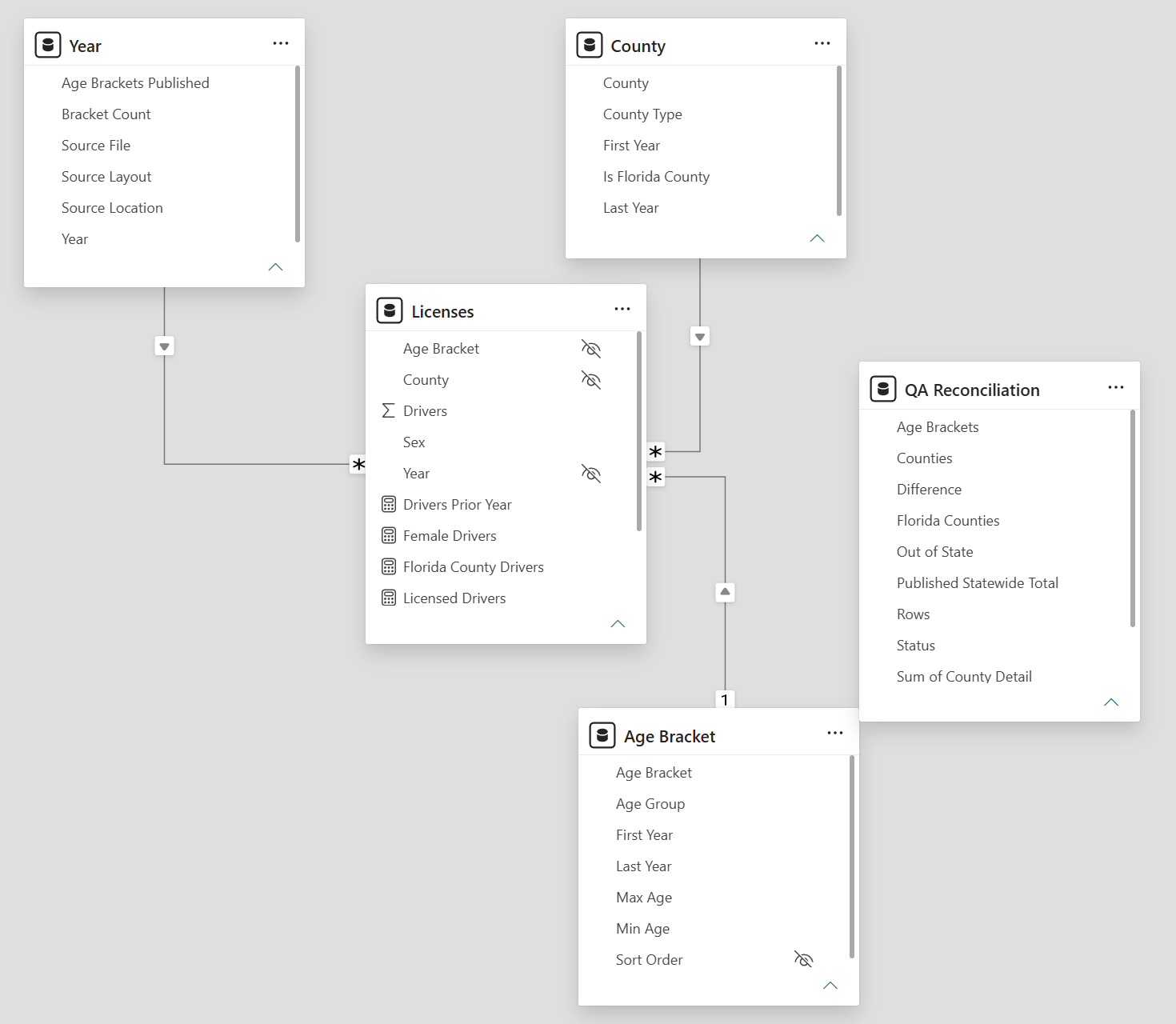Select the Age Bracket table title
The height and width of the screenshot is (1024, 1176).
click(x=670, y=736)
